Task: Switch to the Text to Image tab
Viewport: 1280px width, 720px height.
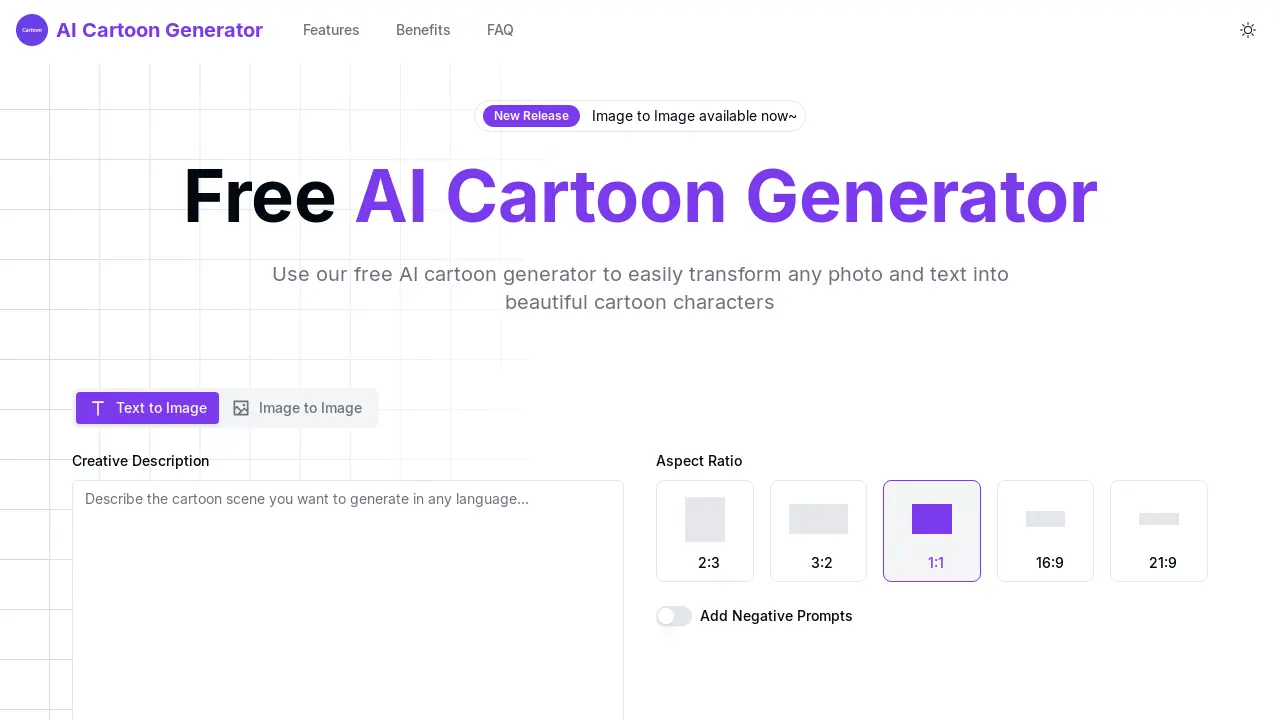Action: click(148, 408)
